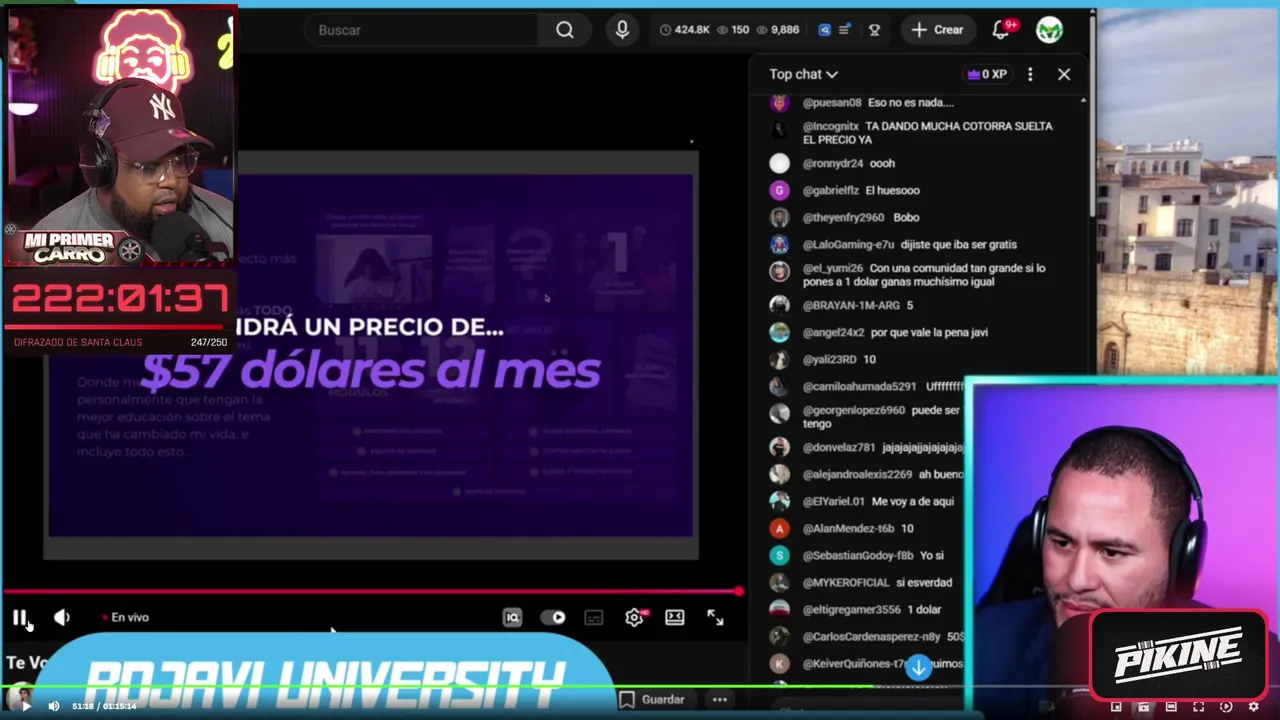Click @BRAYAN-1M-ARG username
The image size is (1280, 720).
coord(850,305)
